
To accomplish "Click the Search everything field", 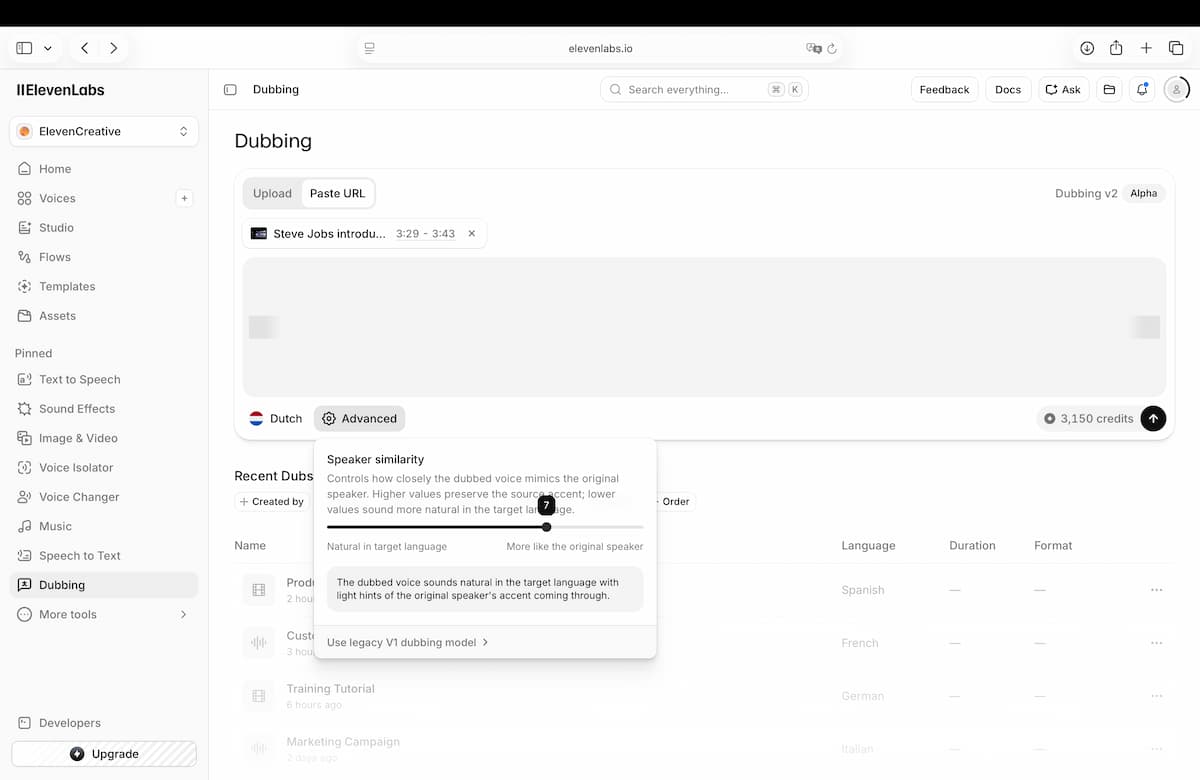I will [x=704, y=89].
